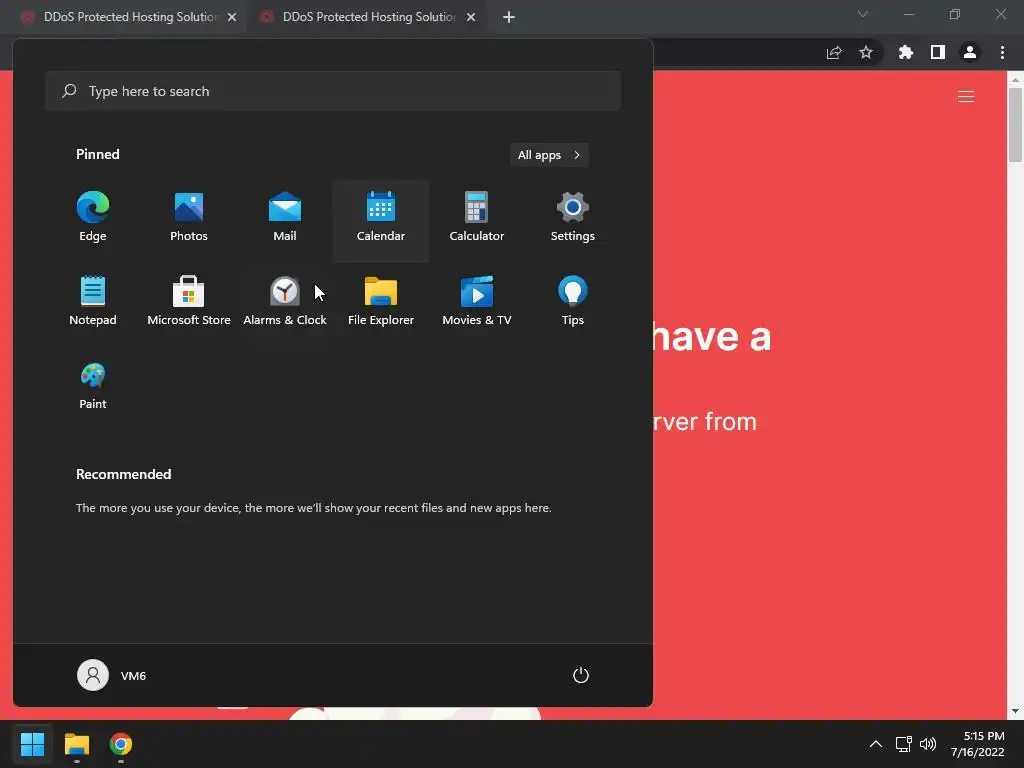Image resolution: width=1024 pixels, height=768 pixels.
Task: Open Chrome extensions puzzle icon
Action: [x=906, y=52]
